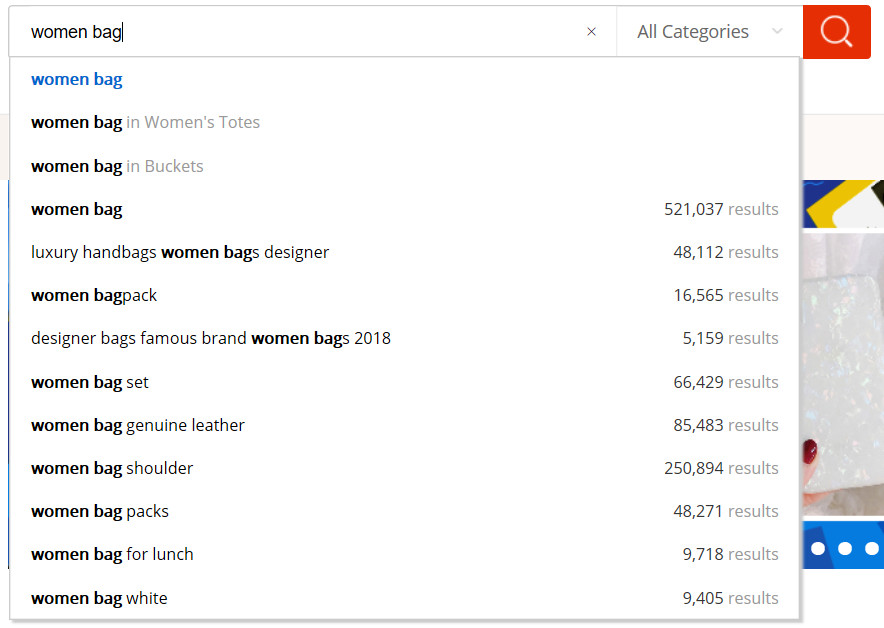Viewport: 884px width, 628px height.
Task: Pick 'designer bags famous brand women bags 2018'
Action: pos(211,339)
